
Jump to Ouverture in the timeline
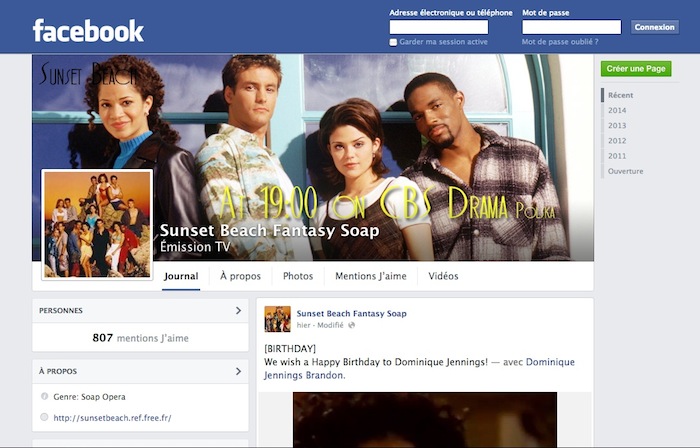pyautogui.click(x=625, y=171)
